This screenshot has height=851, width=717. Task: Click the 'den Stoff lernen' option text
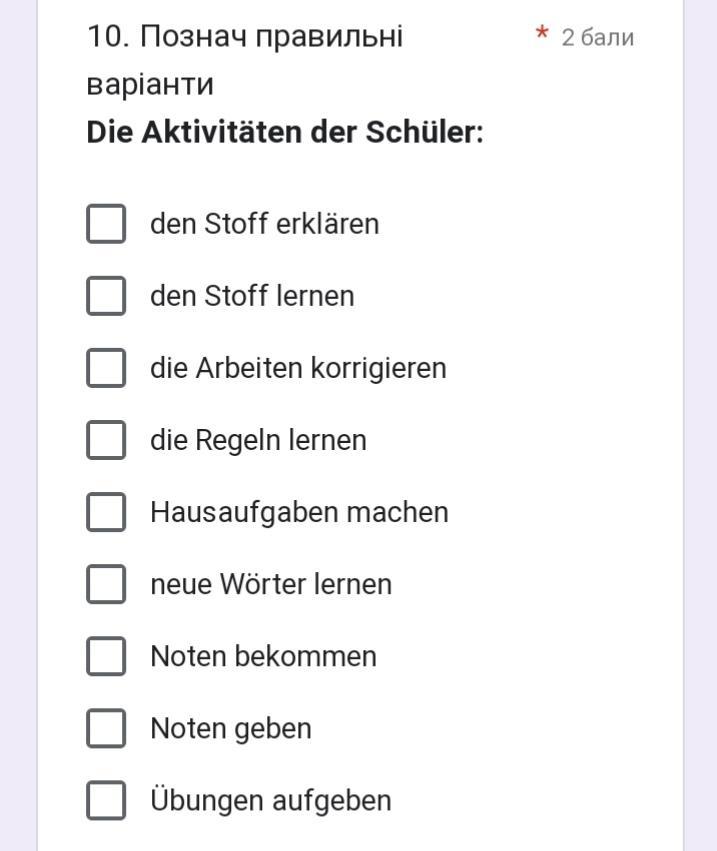point(252,296)
